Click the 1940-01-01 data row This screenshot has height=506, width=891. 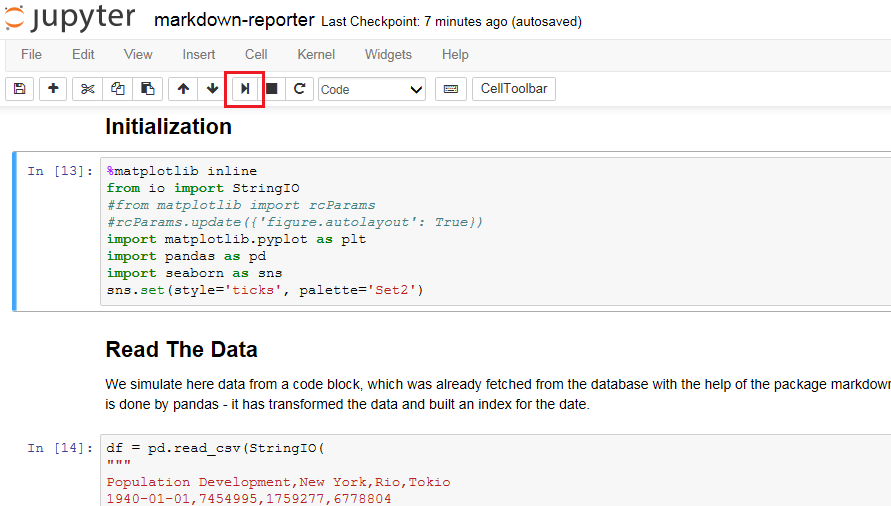(249, 499)
